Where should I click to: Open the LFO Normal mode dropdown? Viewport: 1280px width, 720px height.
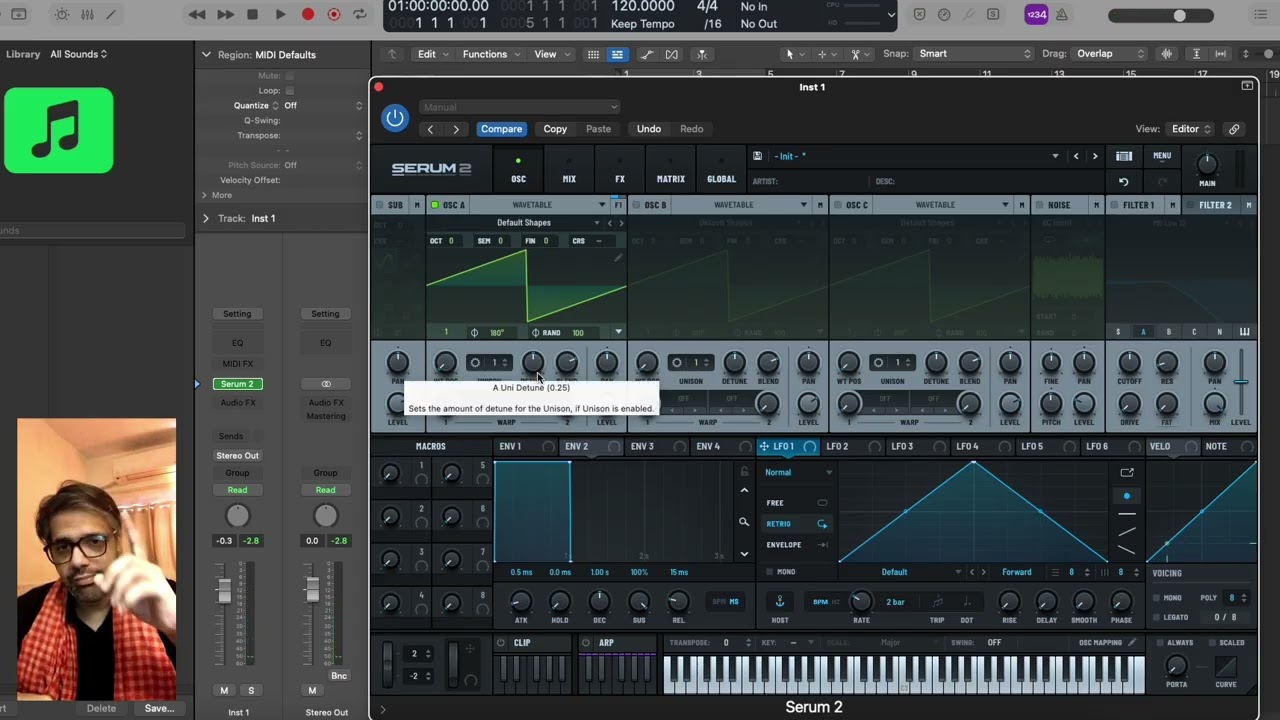798,472
